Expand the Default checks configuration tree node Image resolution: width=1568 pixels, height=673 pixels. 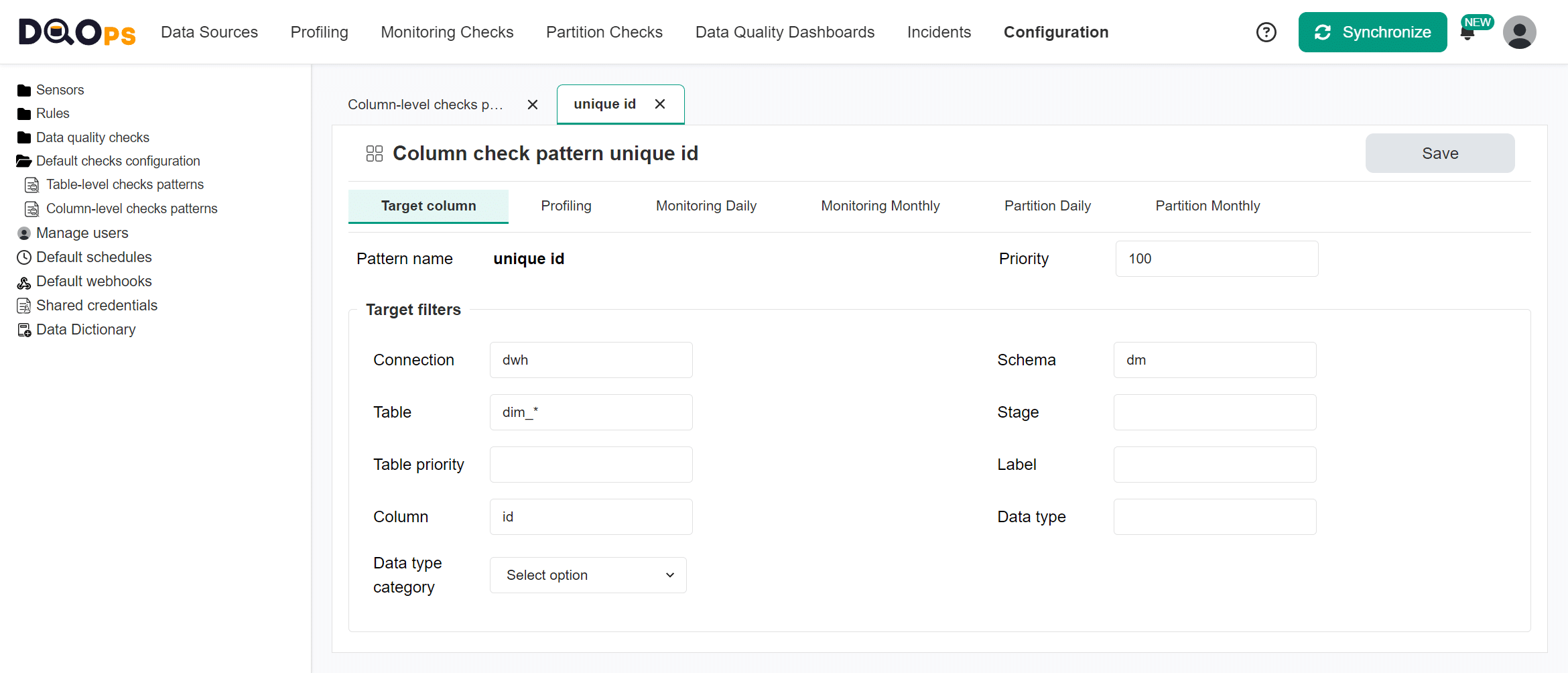24,160
